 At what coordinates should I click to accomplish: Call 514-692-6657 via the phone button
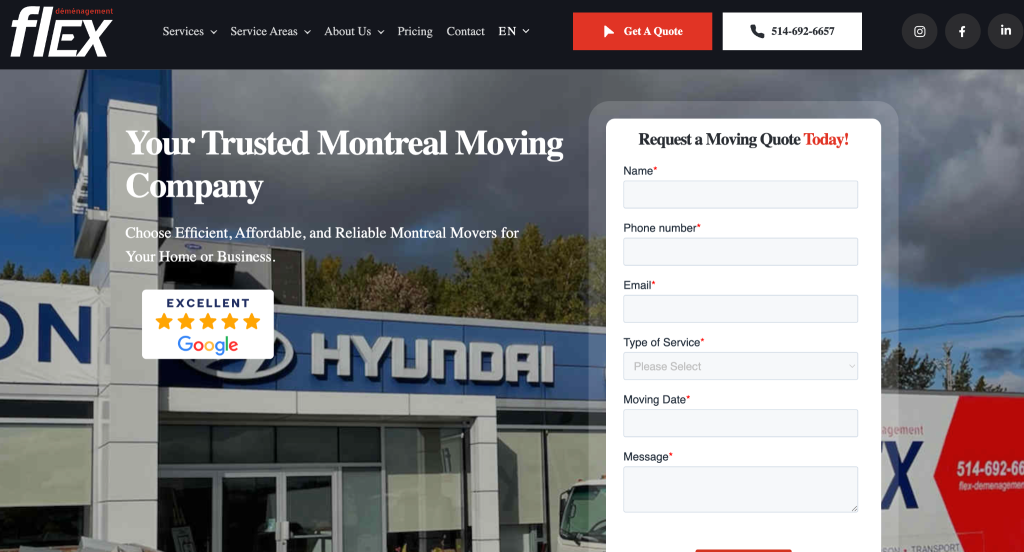click(x=792, y=31)
